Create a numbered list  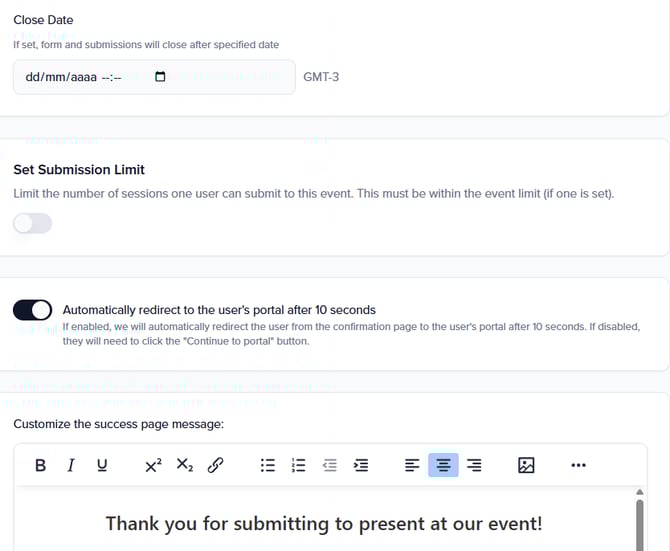click(x=297, y=465)
